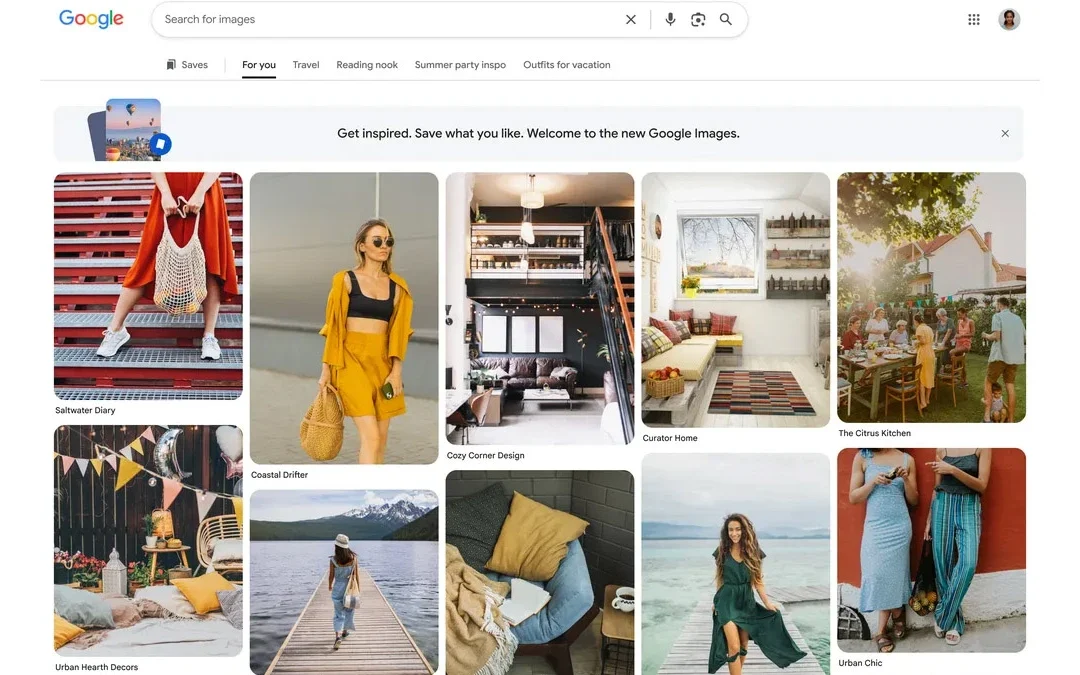1080x675 pixels.
Task: Click the Google logo
Action: [91, 19]
